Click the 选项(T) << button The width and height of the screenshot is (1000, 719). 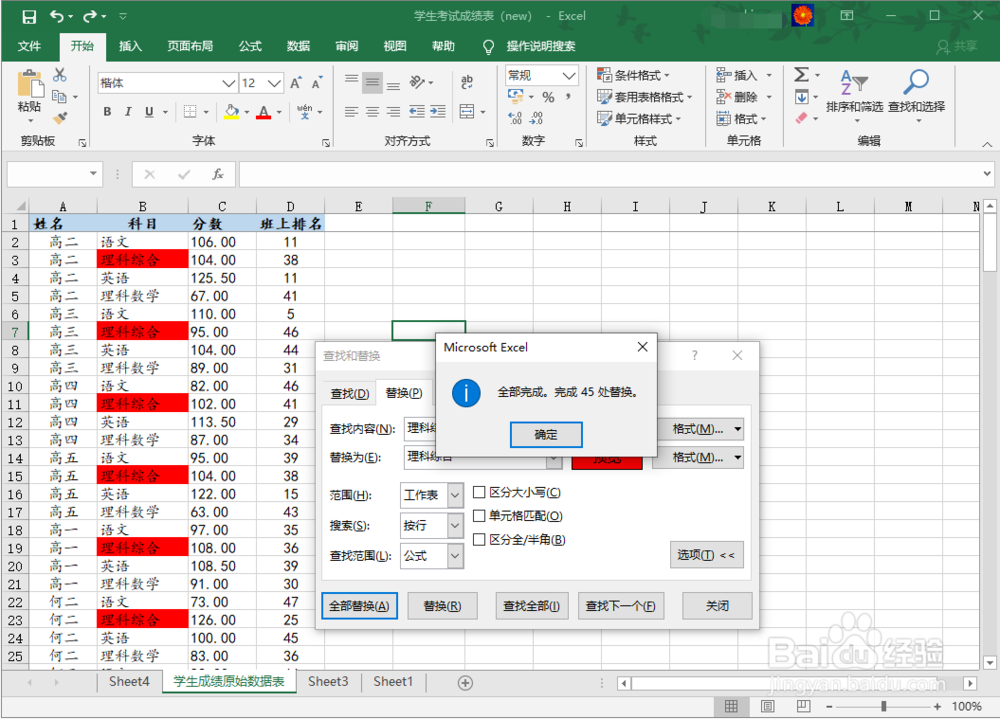pyautogui.click(x=706, y=555)
